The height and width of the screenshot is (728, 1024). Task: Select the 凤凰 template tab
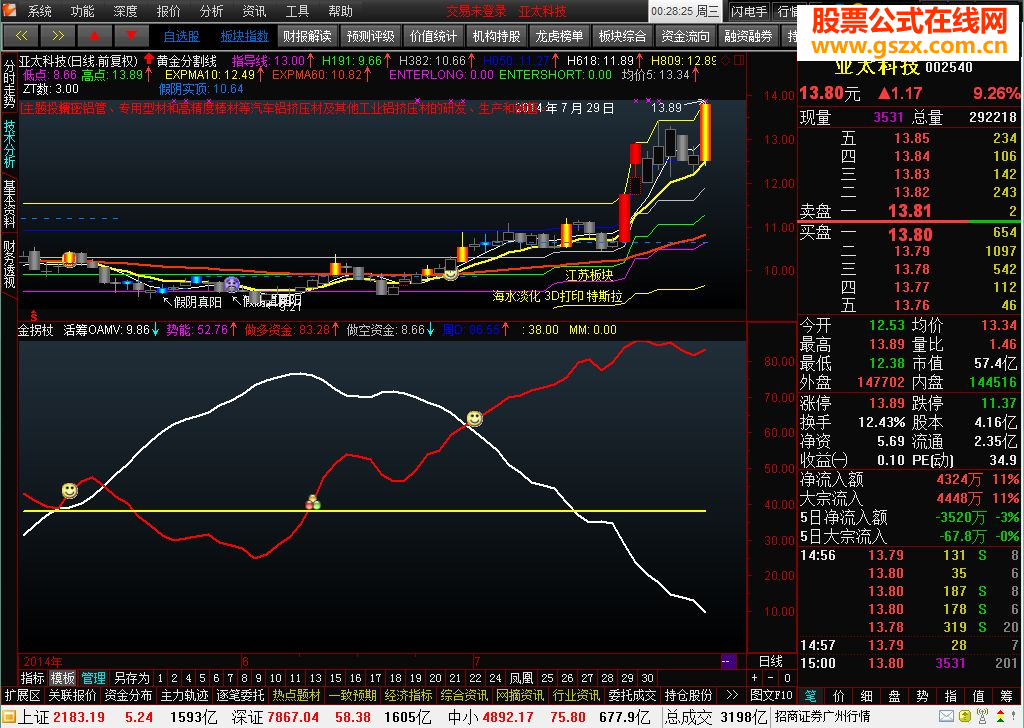(520, 678)
